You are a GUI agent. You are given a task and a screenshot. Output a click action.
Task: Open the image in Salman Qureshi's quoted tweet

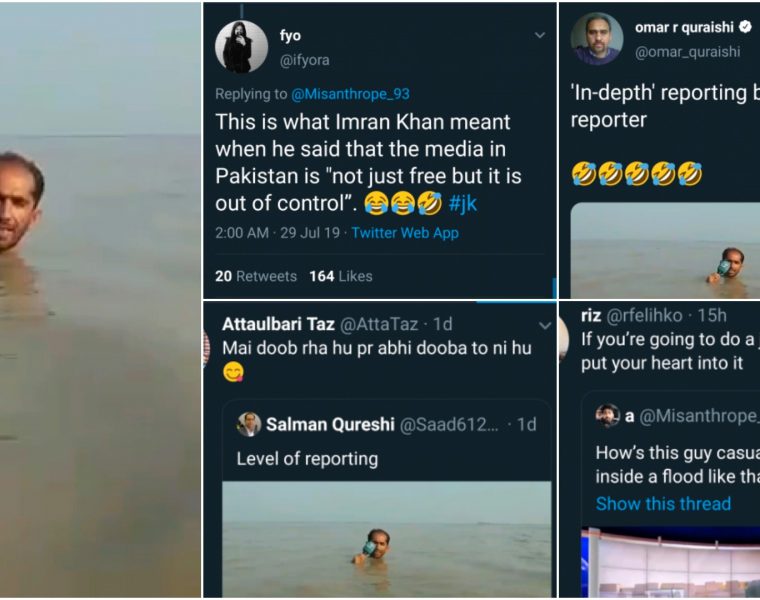386,540
